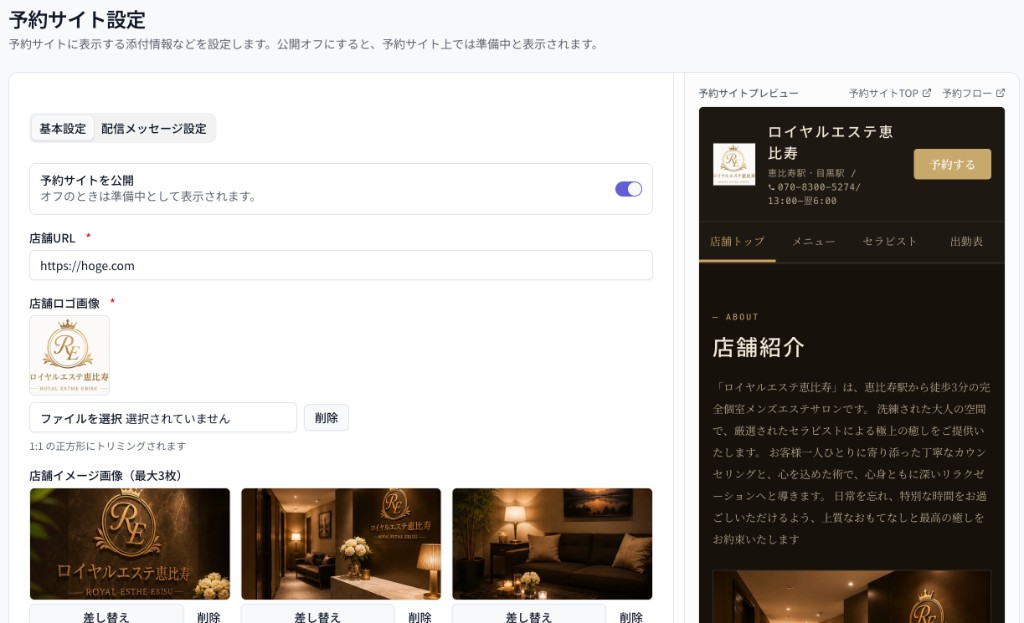The width and height of the screenshot is (1024, 623).
Task: Click the 予約サイト設定 page title
Action: pos(77,20)
